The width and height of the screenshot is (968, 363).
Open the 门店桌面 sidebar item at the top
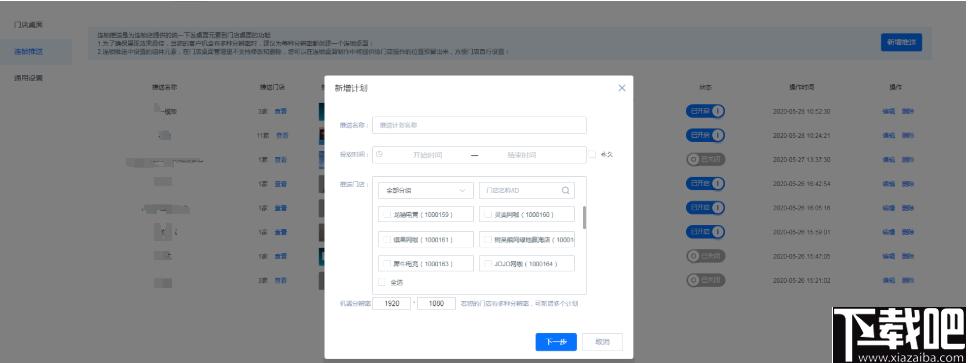click(x=29, y=25)
